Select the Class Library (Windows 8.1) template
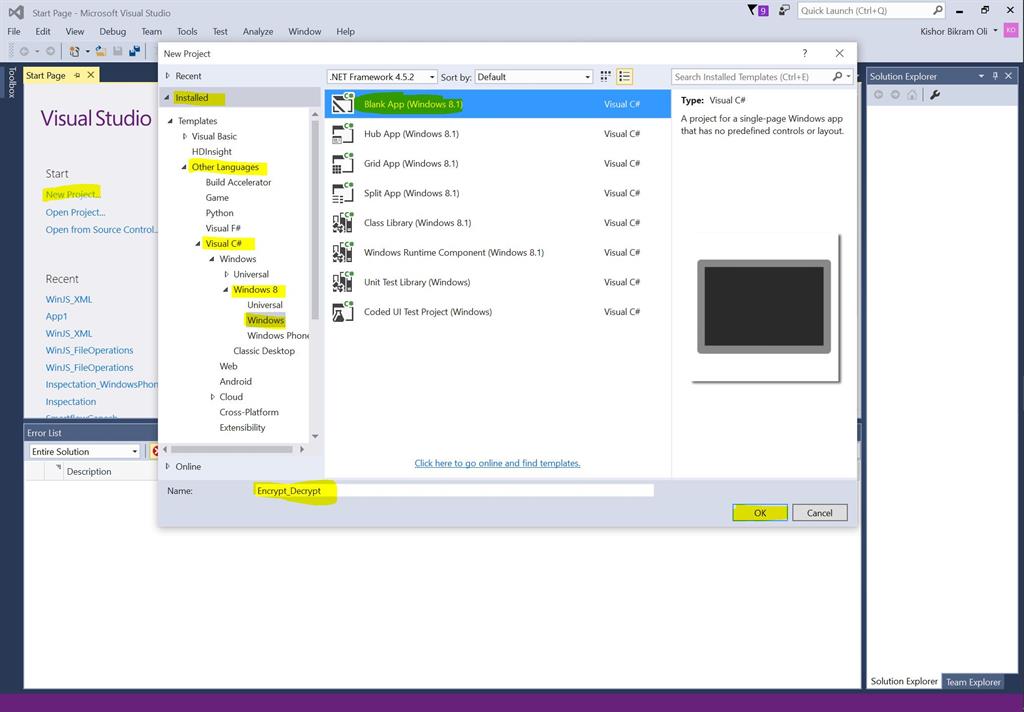 coord(497,223)
